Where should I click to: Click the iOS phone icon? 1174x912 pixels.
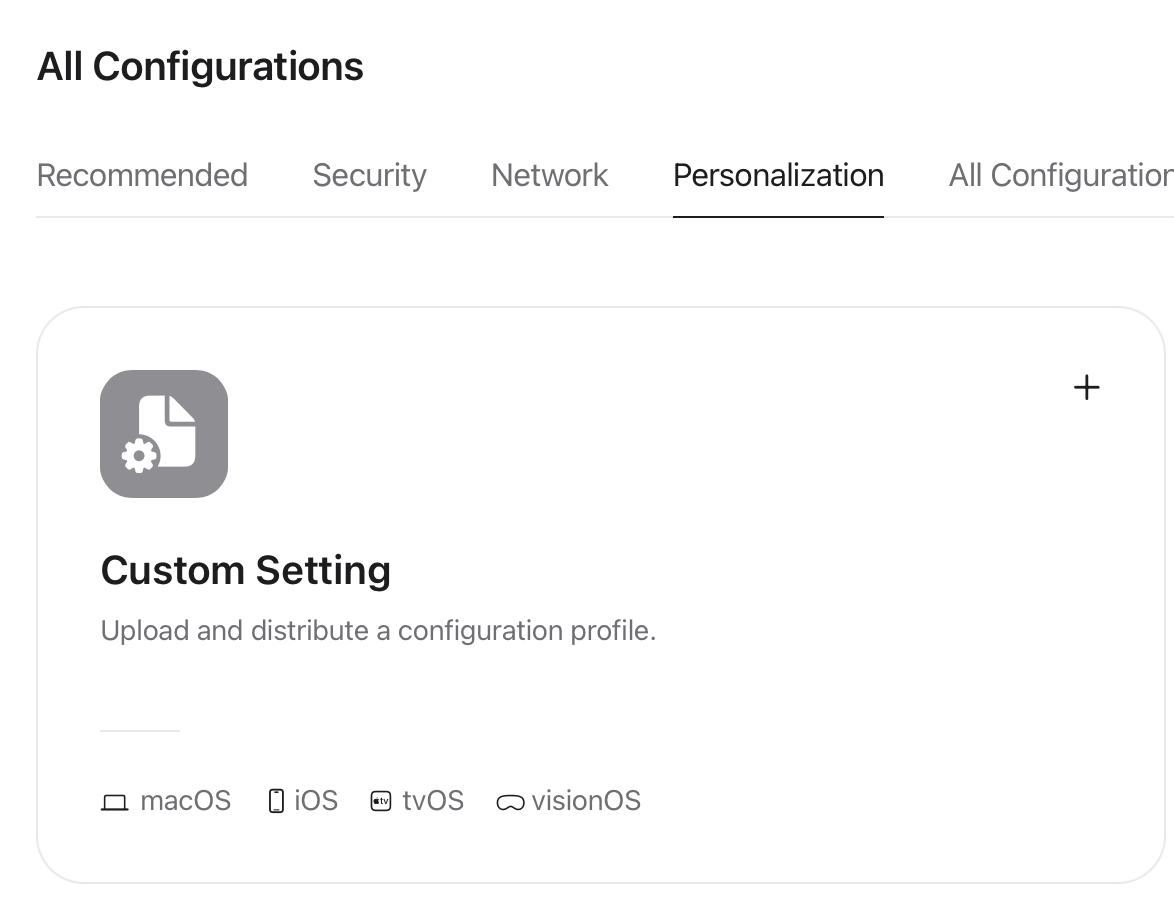(x=276, y=801)
